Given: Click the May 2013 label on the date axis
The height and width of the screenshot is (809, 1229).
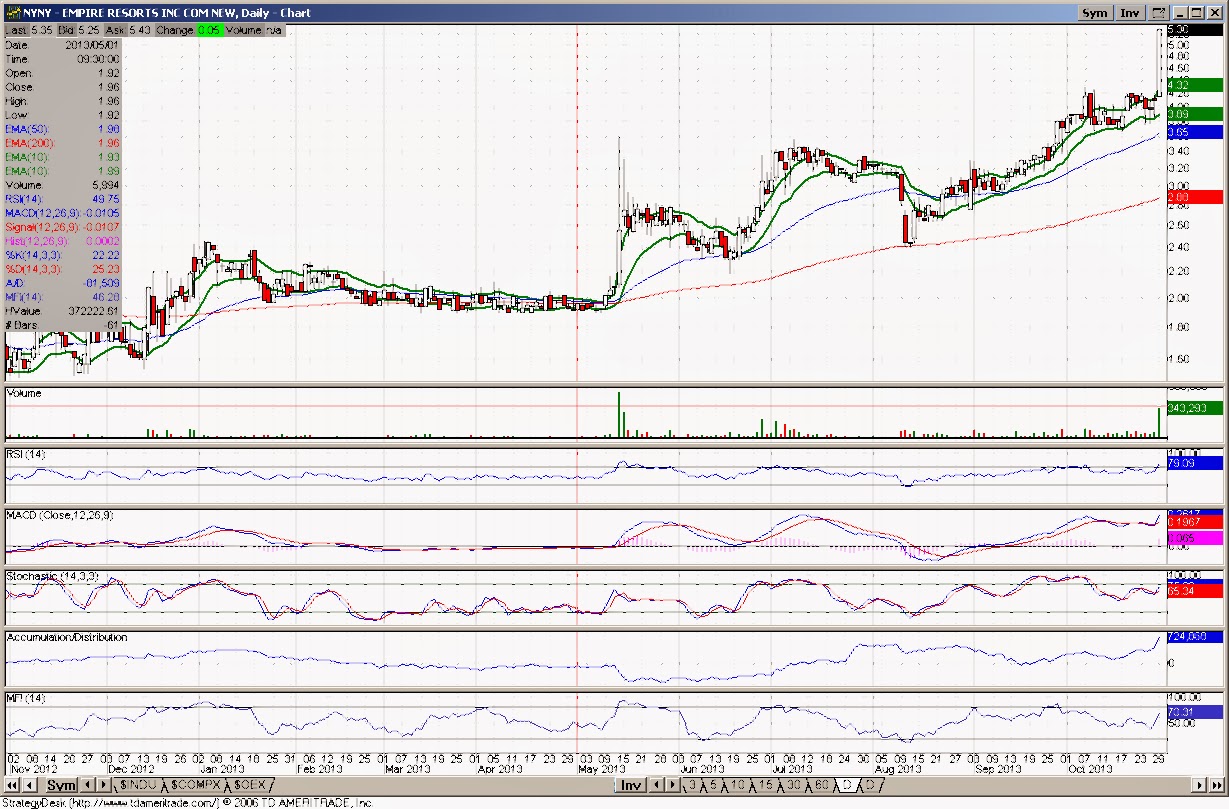Looking at the screenshot, I should (x=601, y=769).
